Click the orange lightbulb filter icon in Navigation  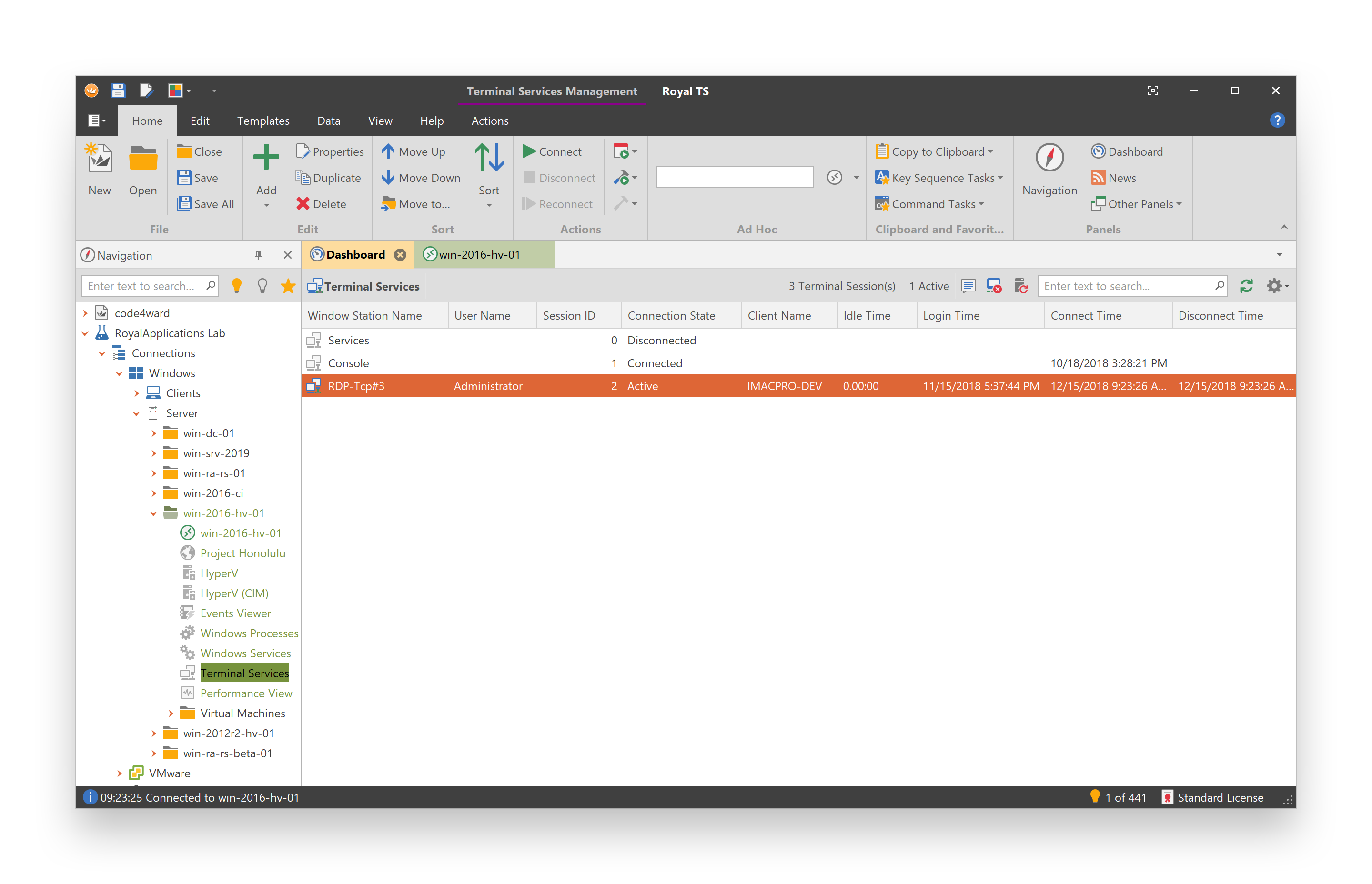click(x=236, y=286)
